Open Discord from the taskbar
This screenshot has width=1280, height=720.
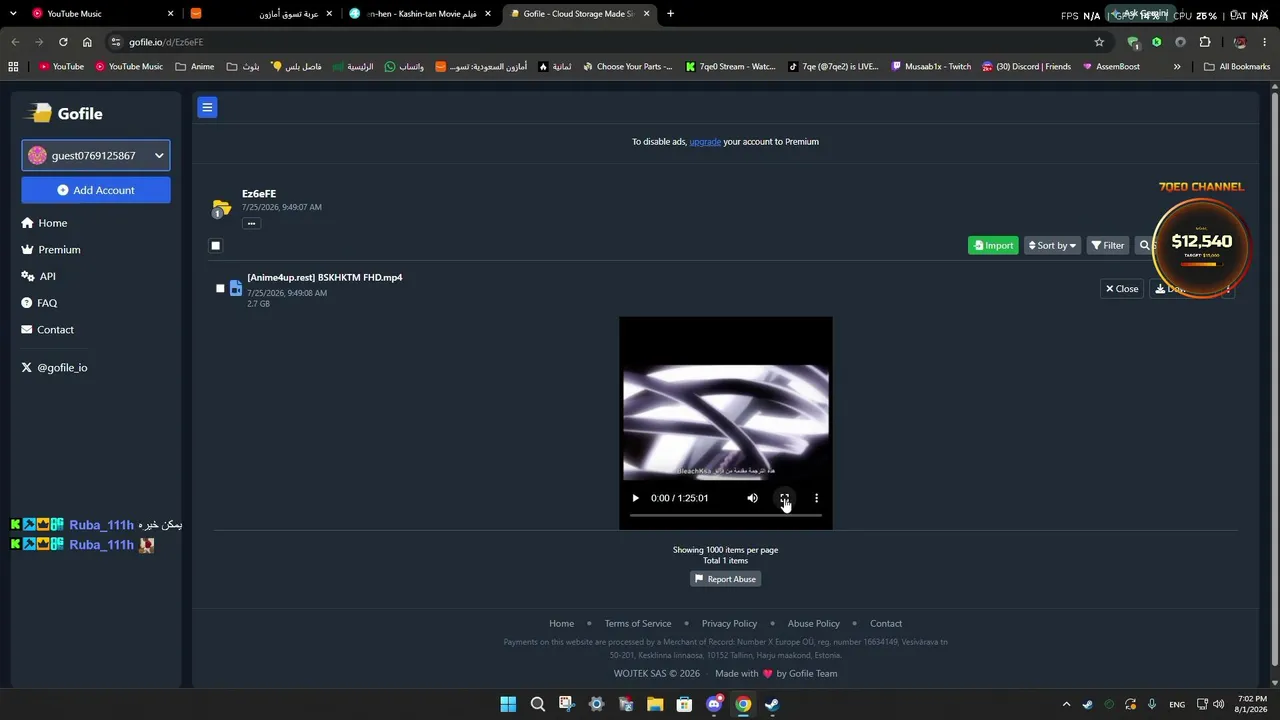(714, 704)
